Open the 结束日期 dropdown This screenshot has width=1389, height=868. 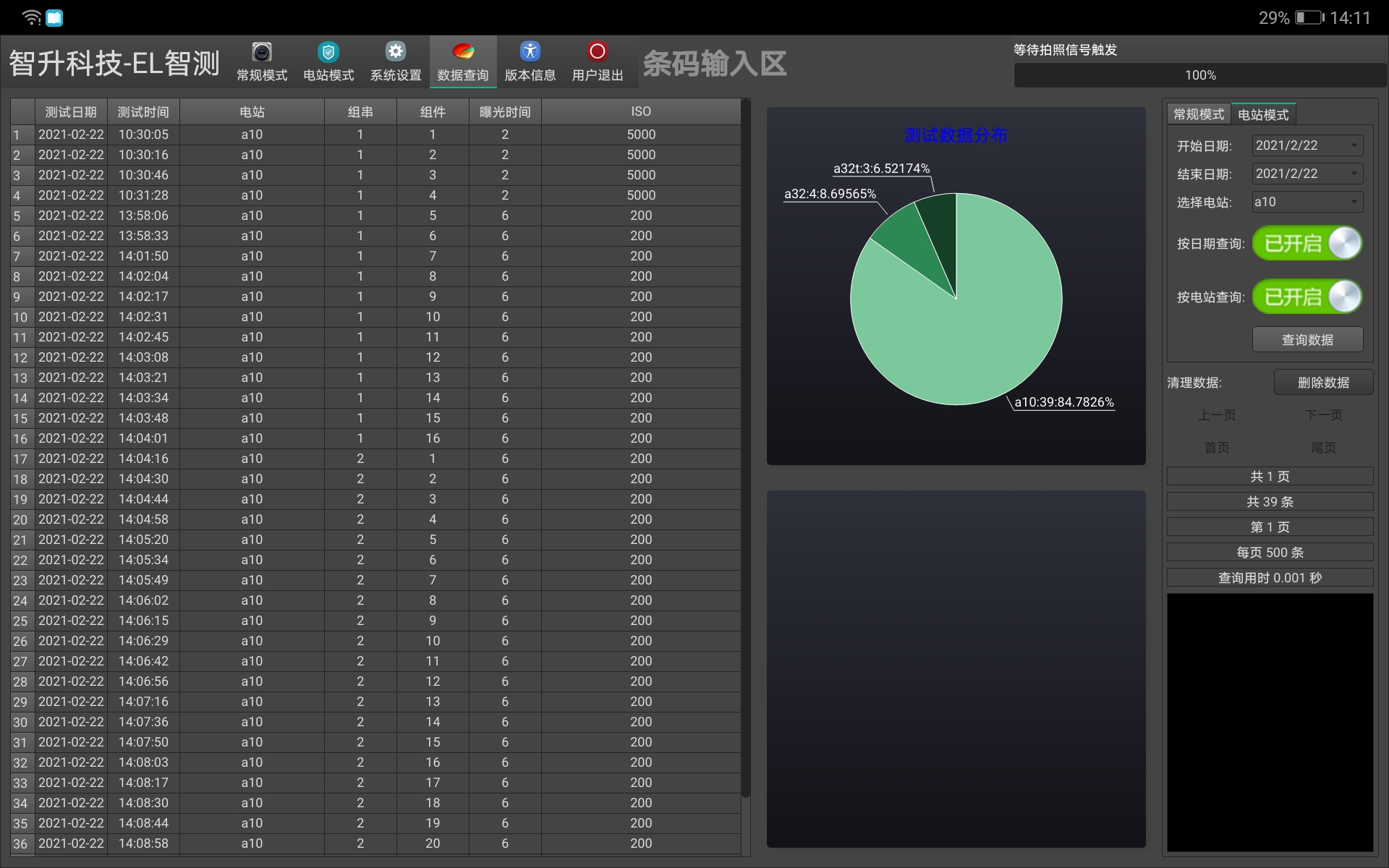click(x=1307, y=174)
